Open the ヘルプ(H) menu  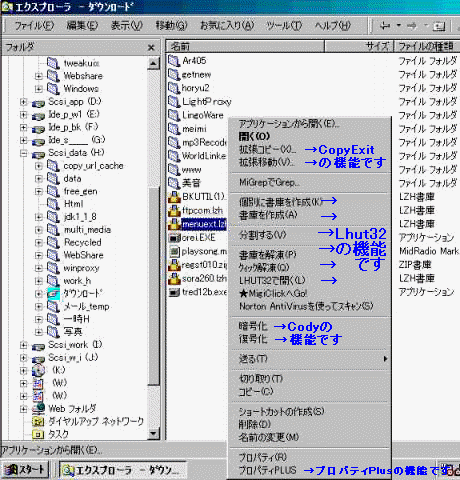[333, 26]
